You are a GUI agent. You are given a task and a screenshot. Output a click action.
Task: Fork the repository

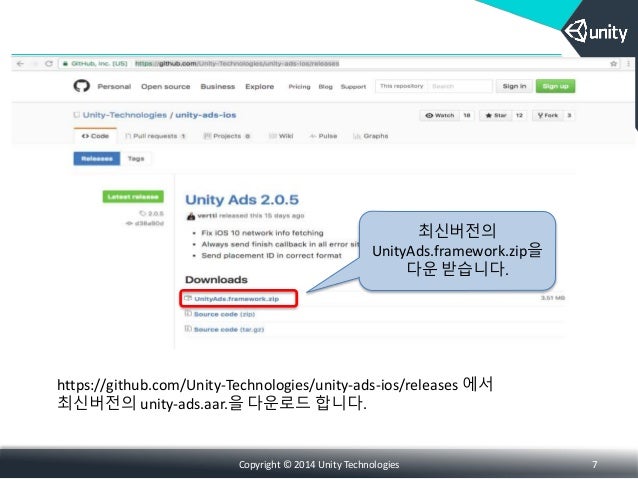tap(548, 116)
